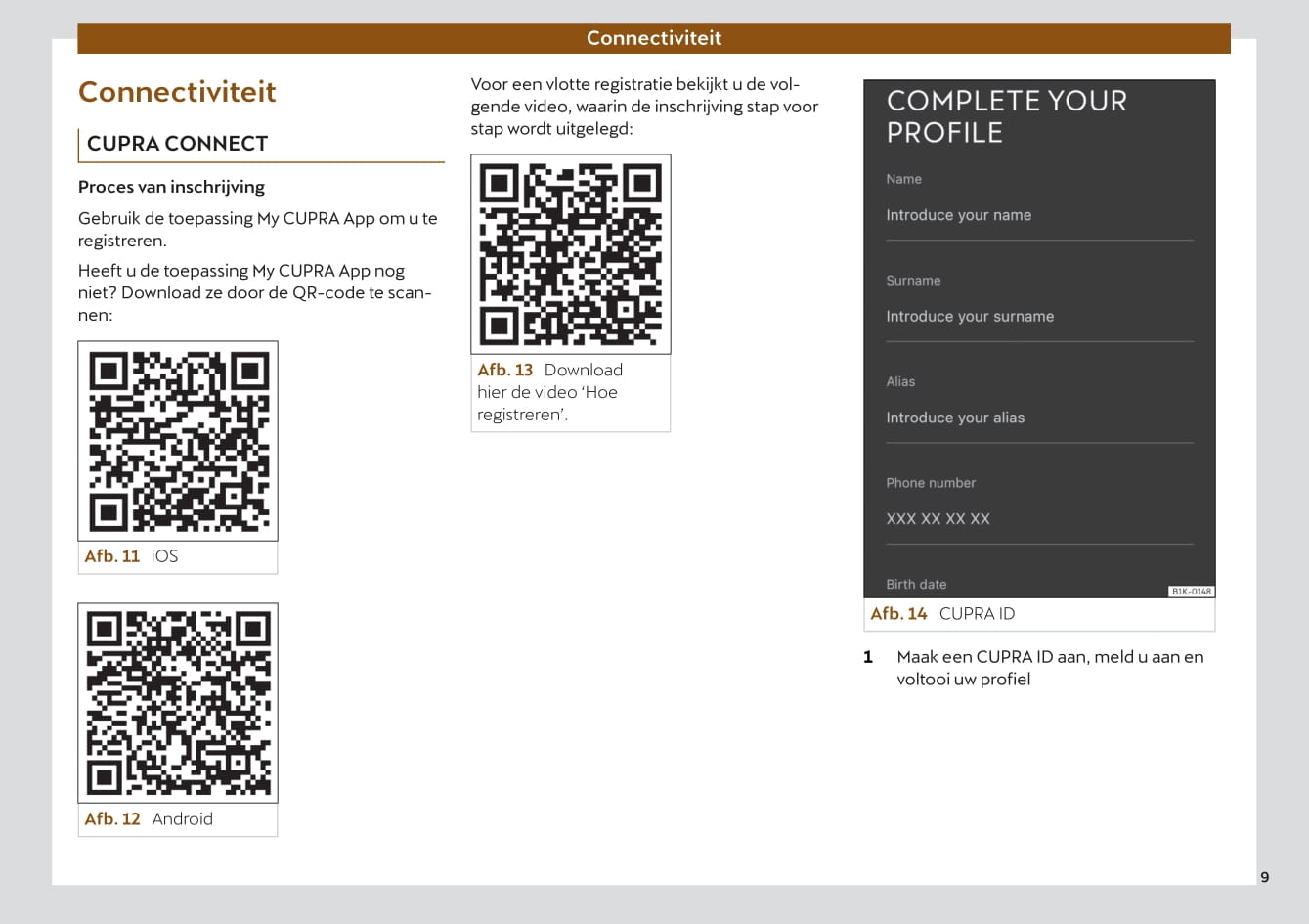Click the 'COMPLETE YOUR PROFILE' title

coord(1006,116)
